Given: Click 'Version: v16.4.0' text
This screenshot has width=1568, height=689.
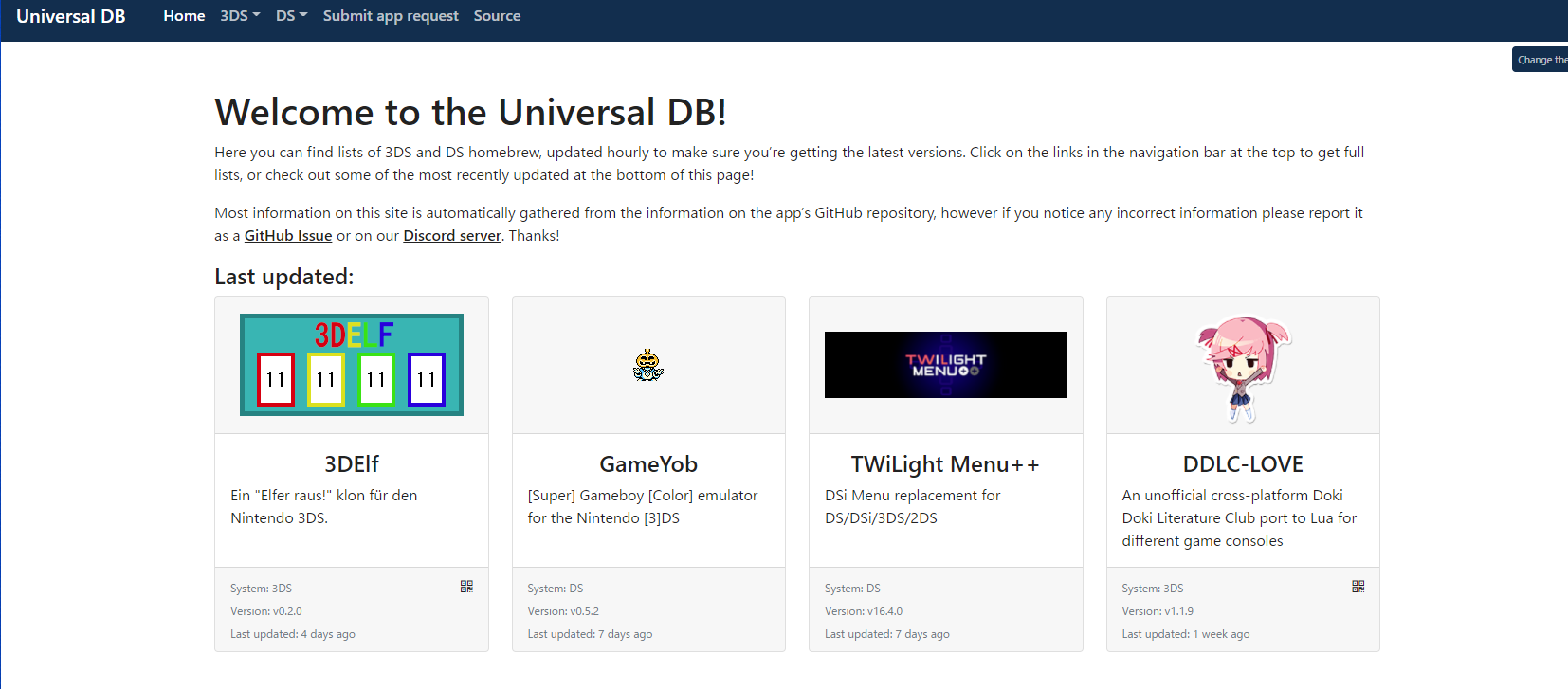Looking at the screenshot, I should [864, 611].
